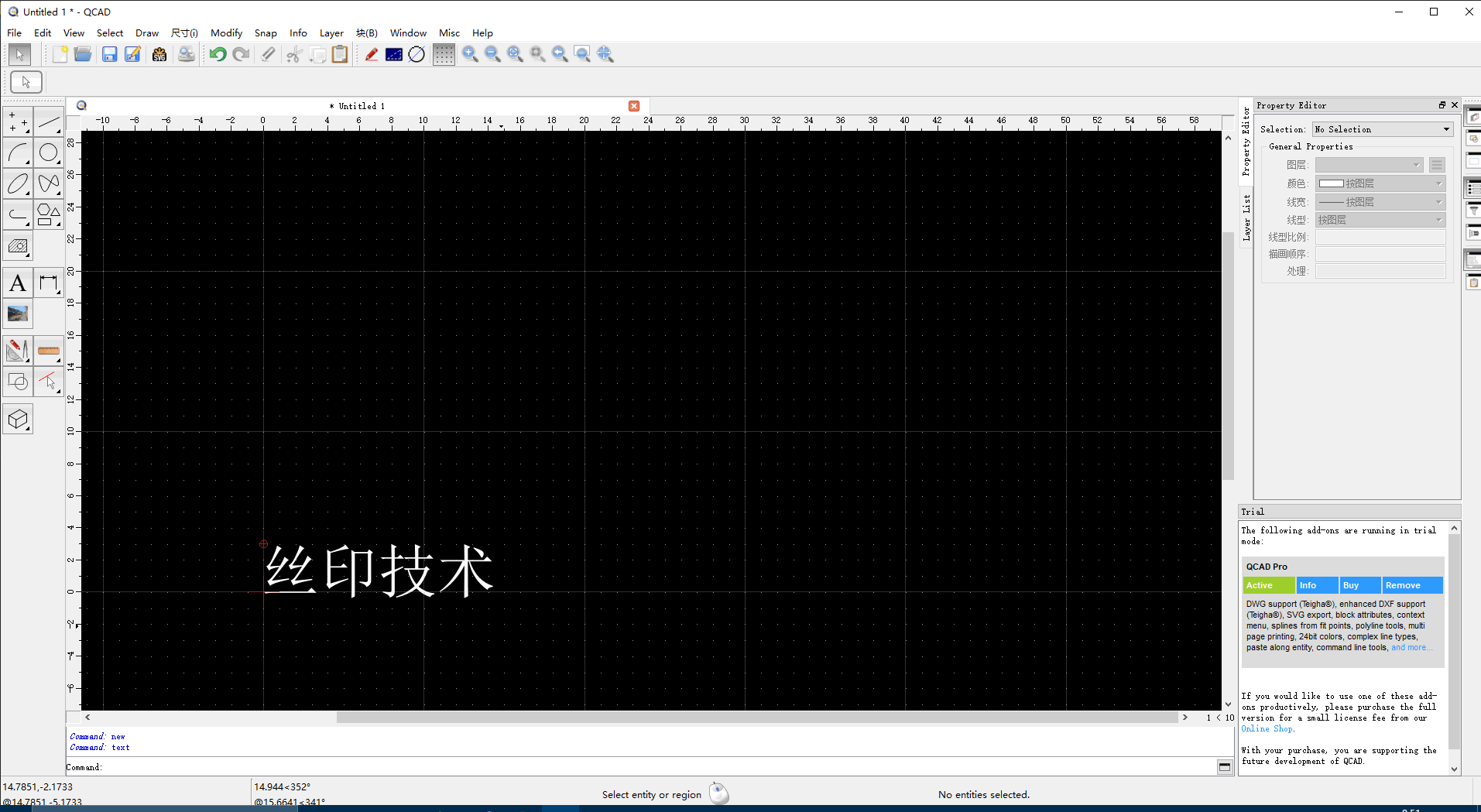Open the Snap menu
Screen dimensions: 1481x812
265,33
